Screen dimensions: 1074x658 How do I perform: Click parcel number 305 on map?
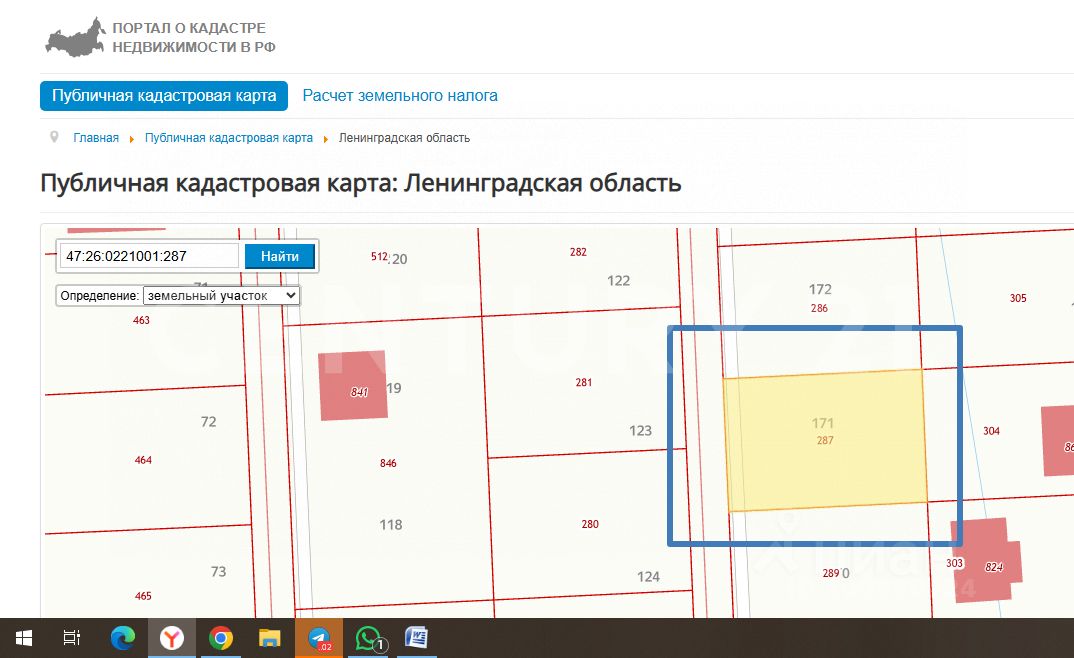(1018, 298)
